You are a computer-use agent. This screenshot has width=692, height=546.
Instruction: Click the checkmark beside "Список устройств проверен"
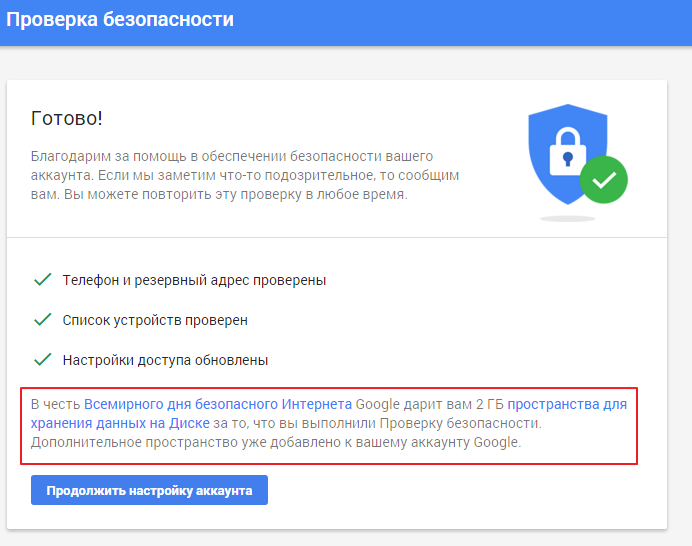(x=43, y=320)
